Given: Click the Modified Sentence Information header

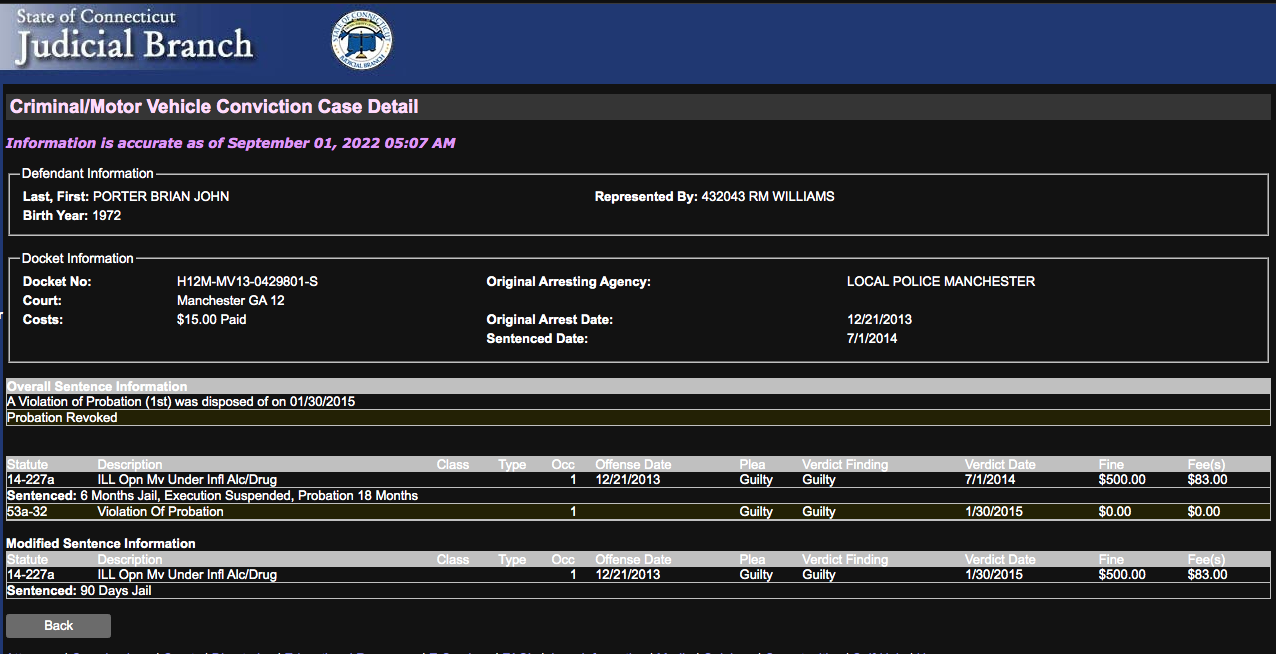Looking at the screenshot, I should [x=101, y=543].
